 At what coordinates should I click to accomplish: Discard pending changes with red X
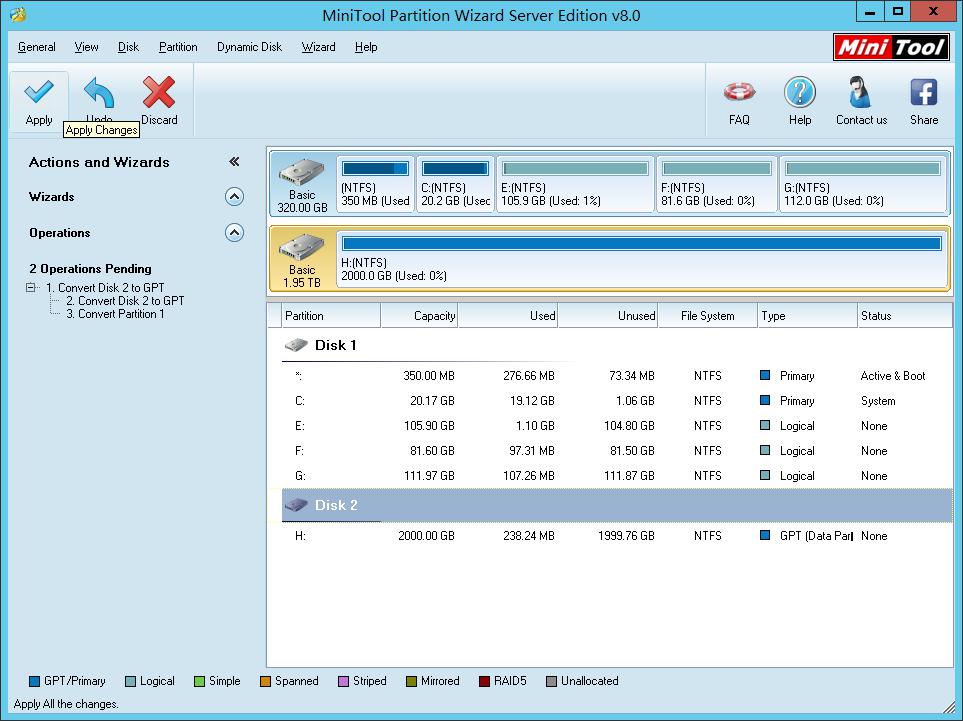(159, 101)
